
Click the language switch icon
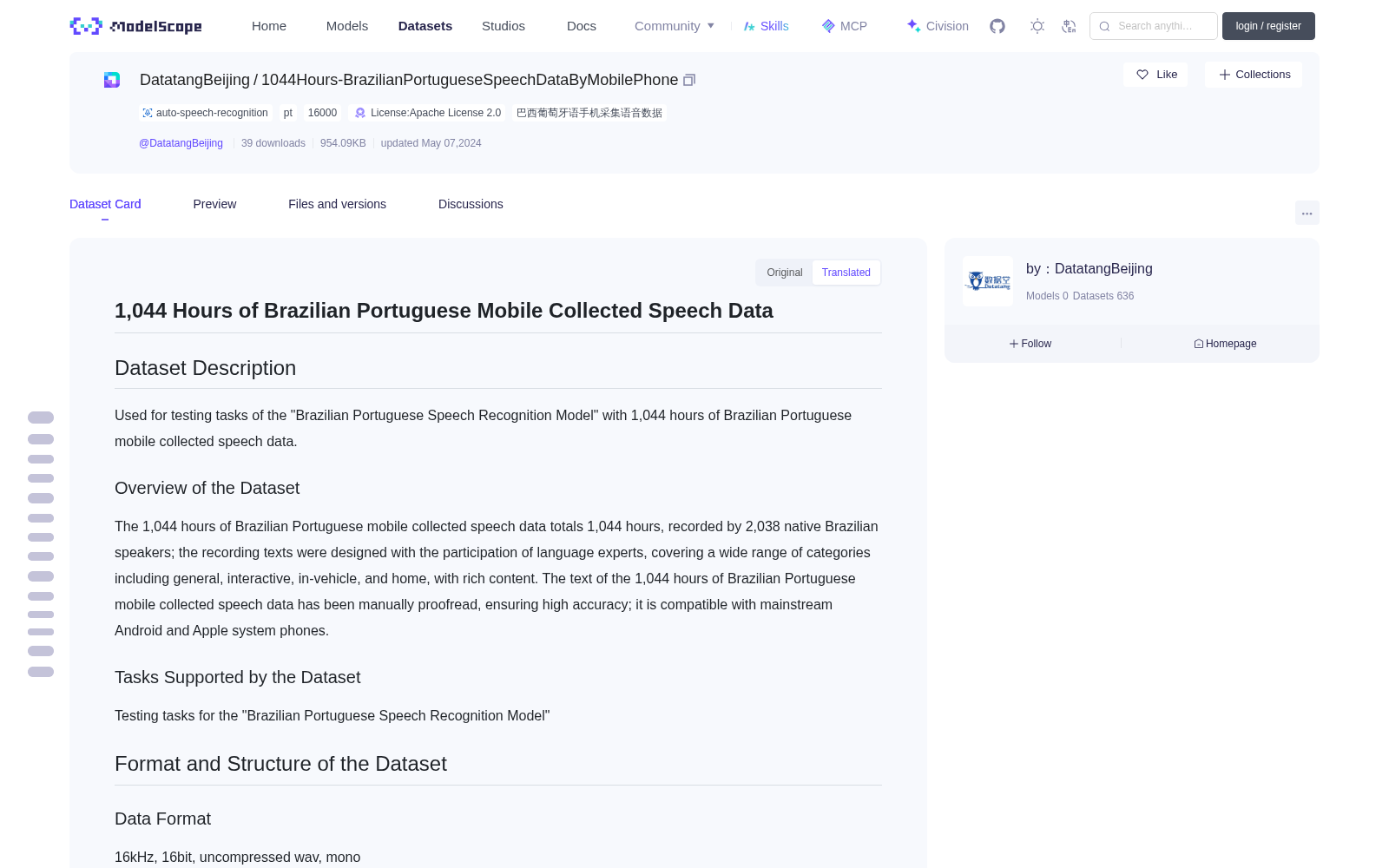[1069, 26]
